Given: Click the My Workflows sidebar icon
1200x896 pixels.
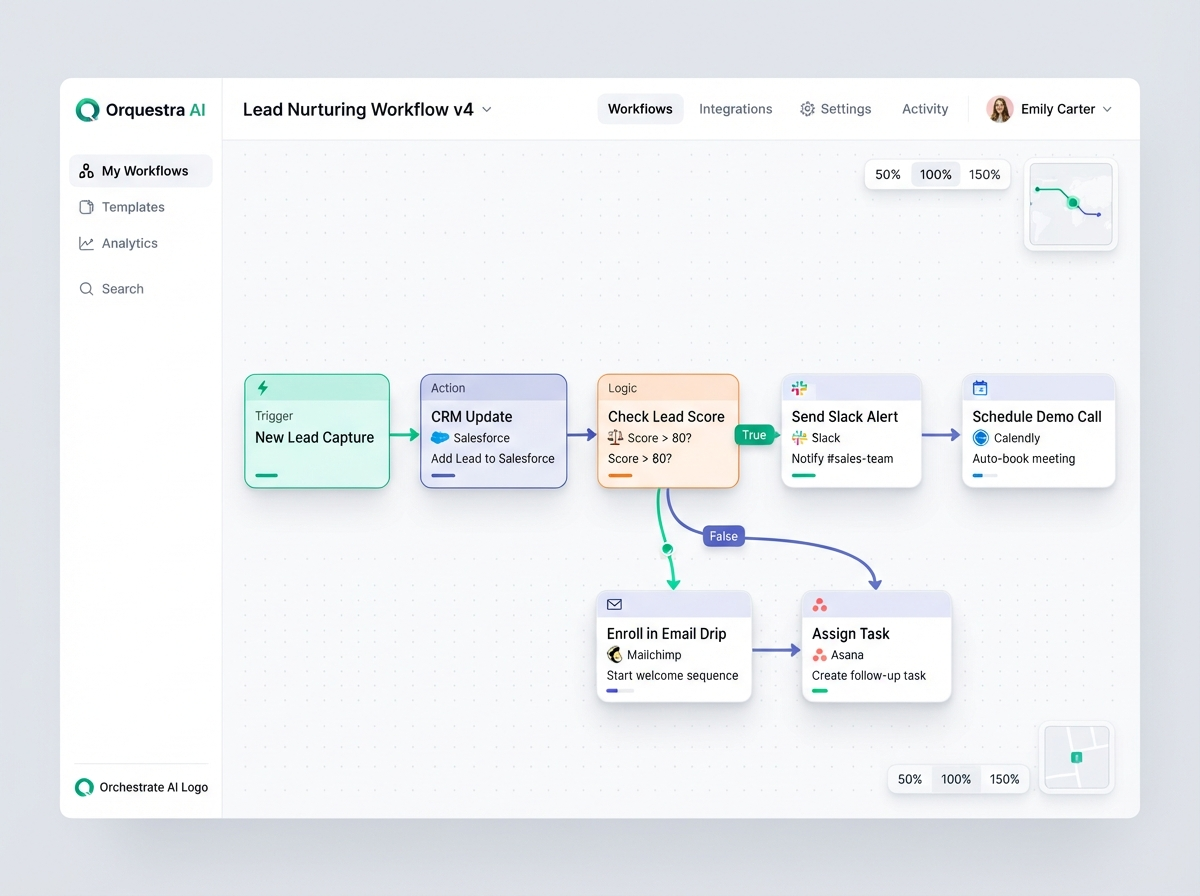Looking at the screenshot, I should (86, 171).
